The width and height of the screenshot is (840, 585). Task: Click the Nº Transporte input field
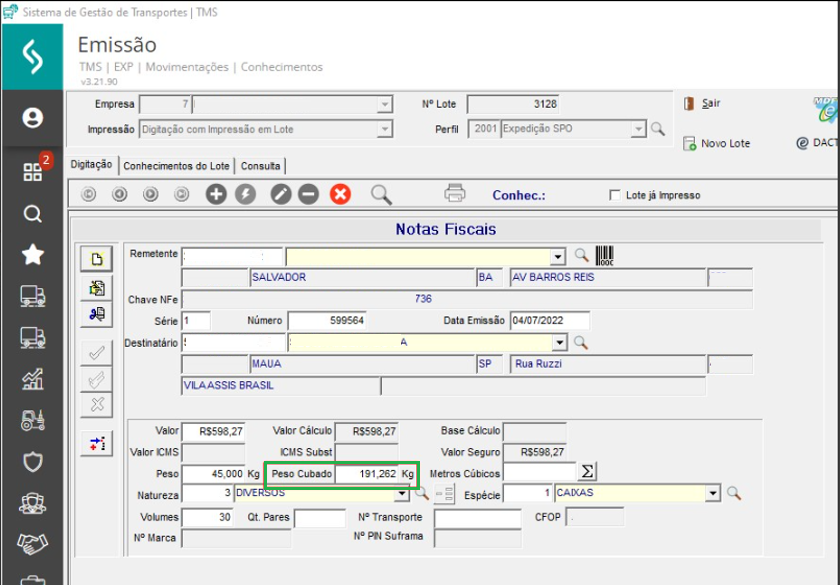coord(477,518)
